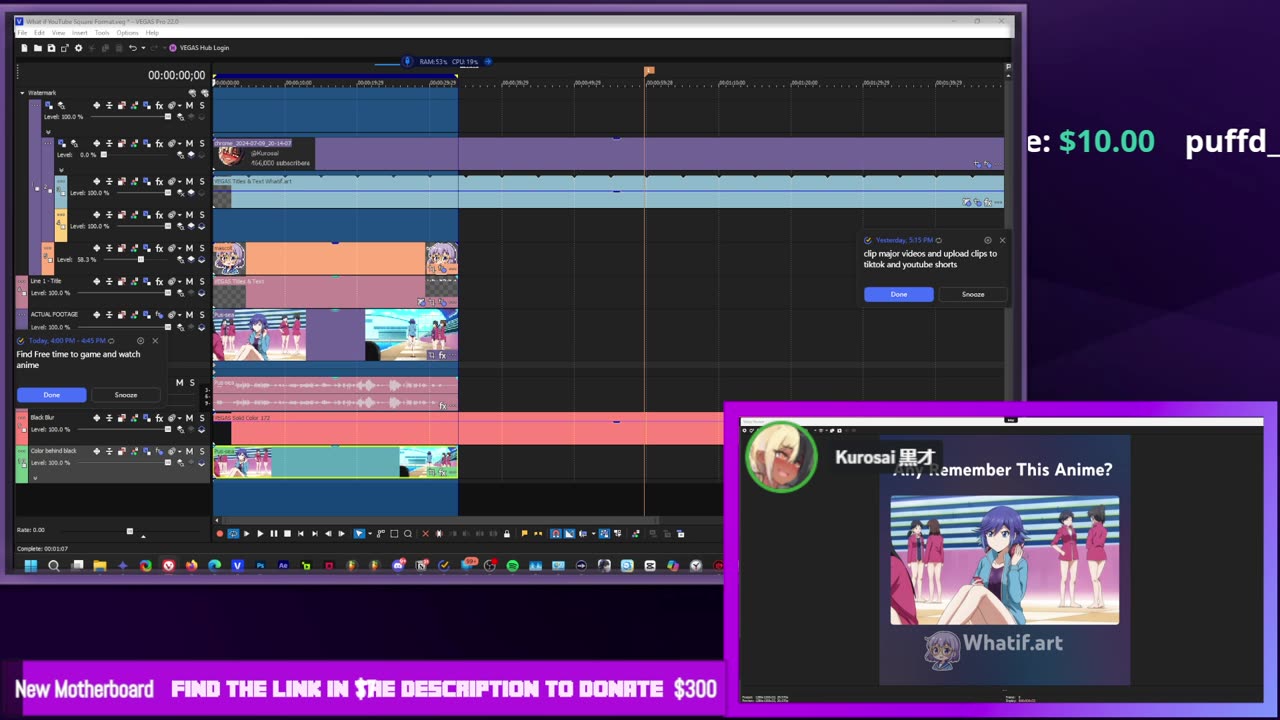
Task: Start recording with the red Record button
Action: [x=220, y=533]
